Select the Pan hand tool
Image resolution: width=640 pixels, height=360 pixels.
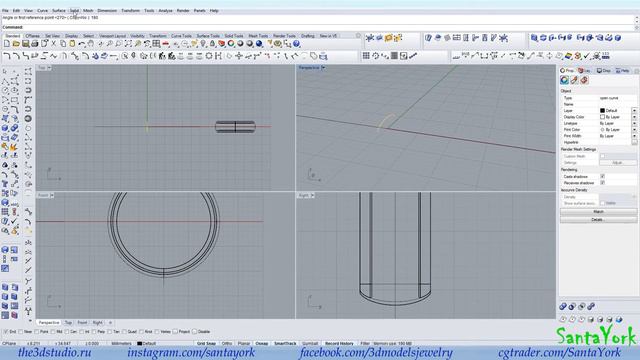91,44
